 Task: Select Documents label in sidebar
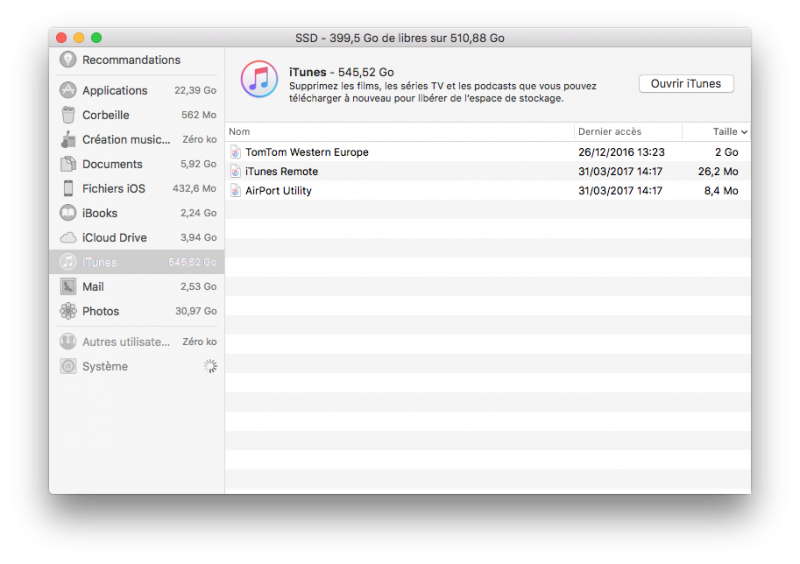point(112,164)
